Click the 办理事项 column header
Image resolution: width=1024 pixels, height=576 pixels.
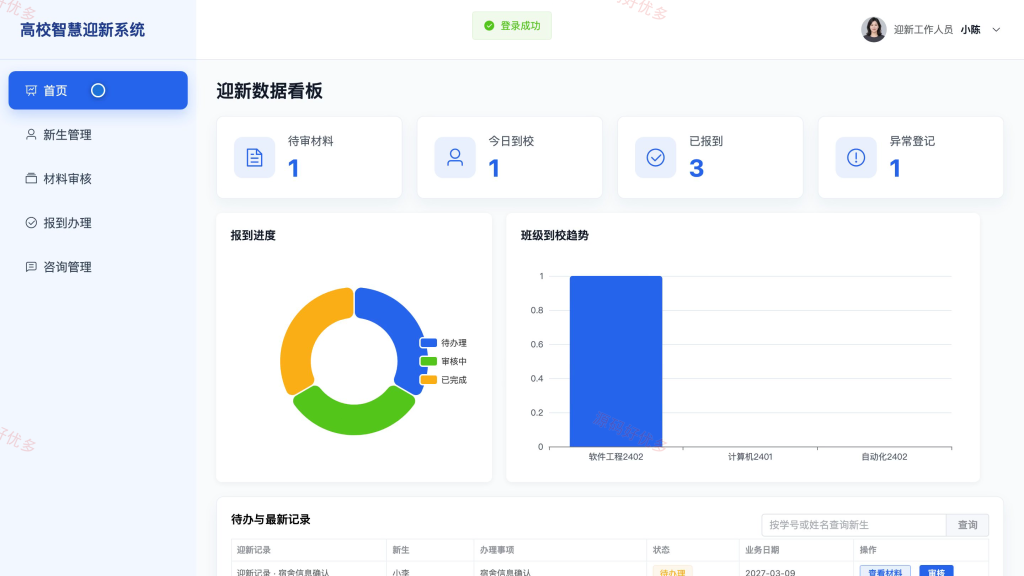coord(497,550)
